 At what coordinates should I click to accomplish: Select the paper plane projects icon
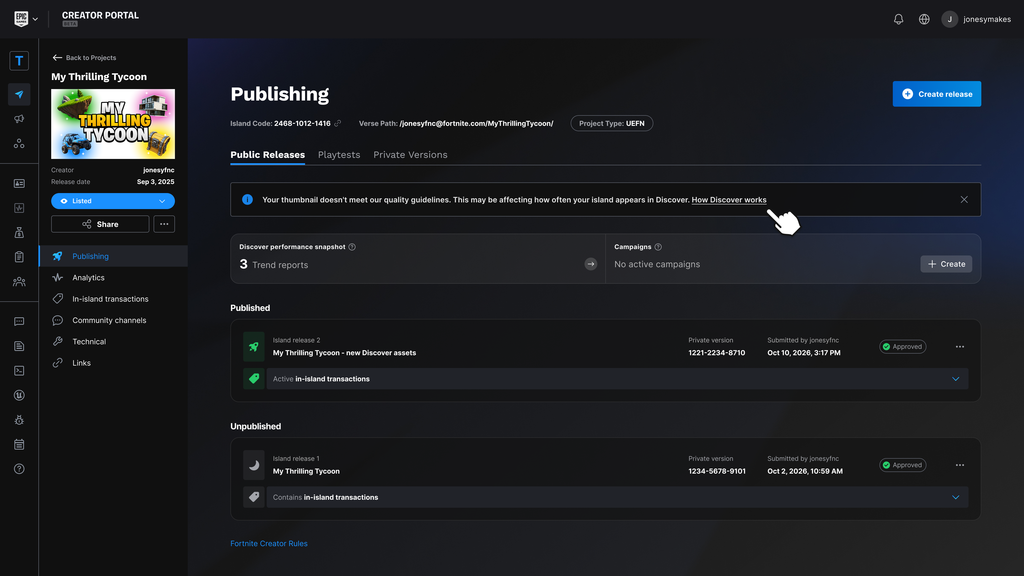pos(19,95)
